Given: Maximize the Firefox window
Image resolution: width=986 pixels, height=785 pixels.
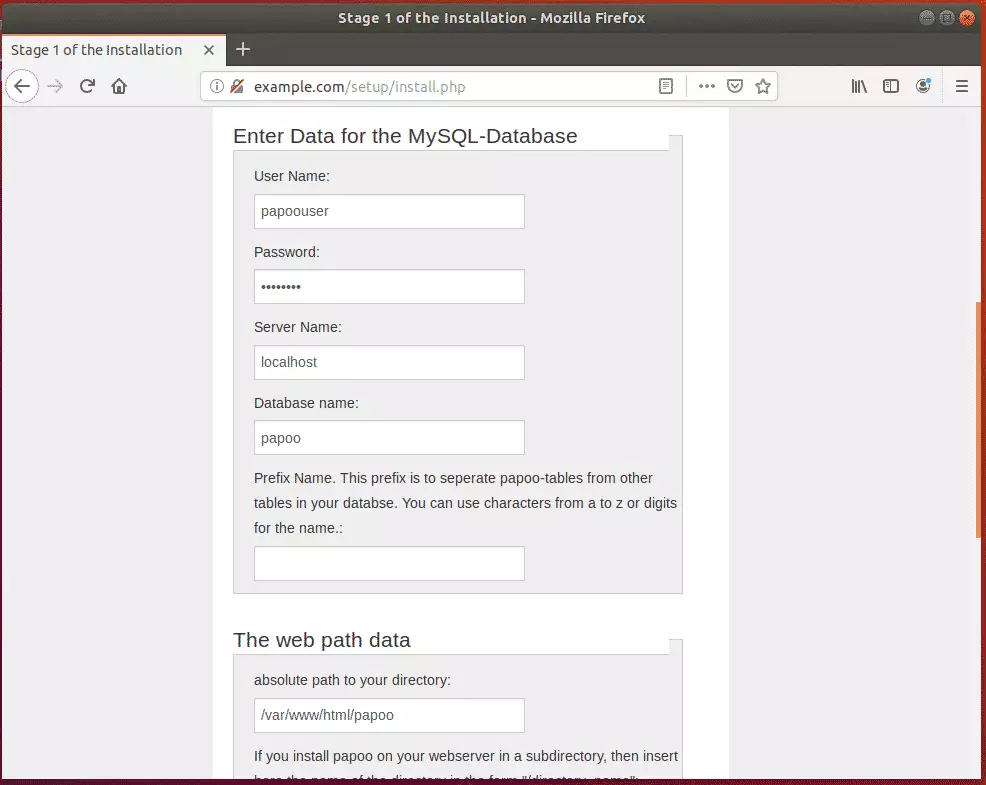Looking at the screenshot, I should (946, 18).
